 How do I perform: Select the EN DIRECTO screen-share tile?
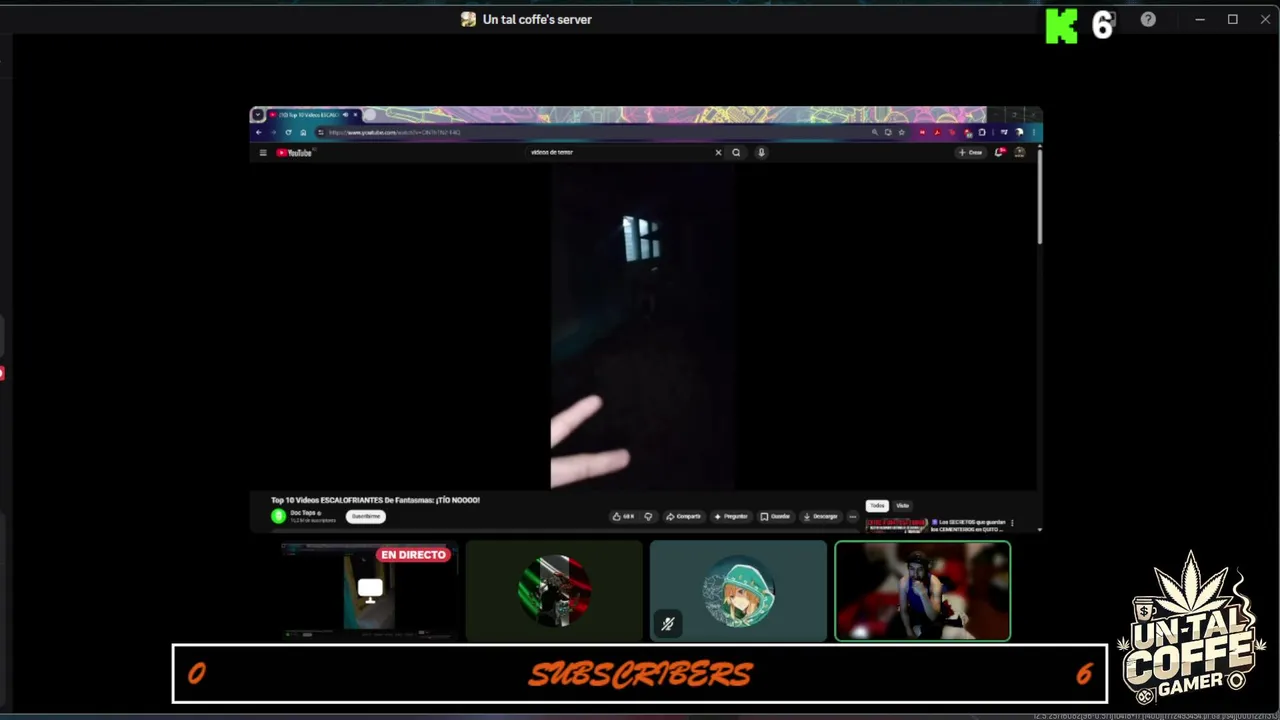[x=369, y=590]
